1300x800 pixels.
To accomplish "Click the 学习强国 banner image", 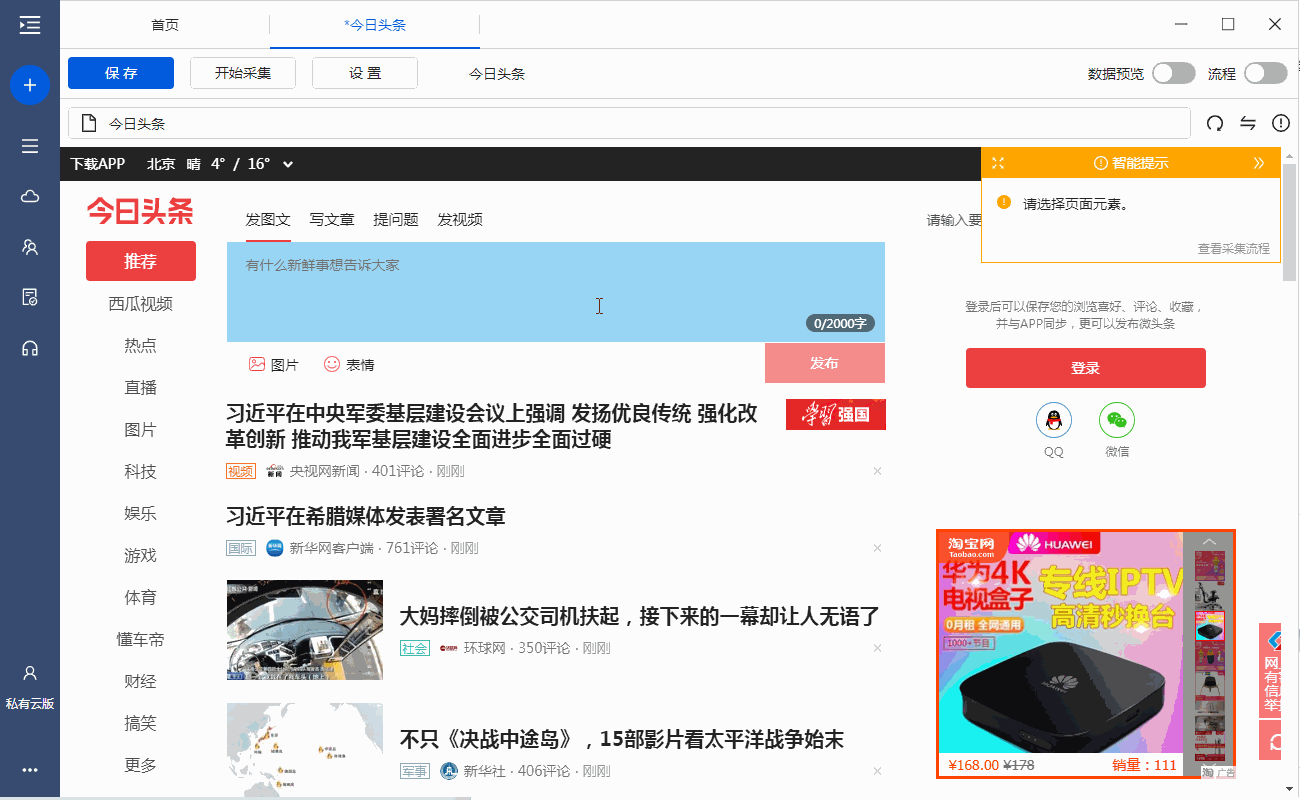I will (x=836, y=414).
